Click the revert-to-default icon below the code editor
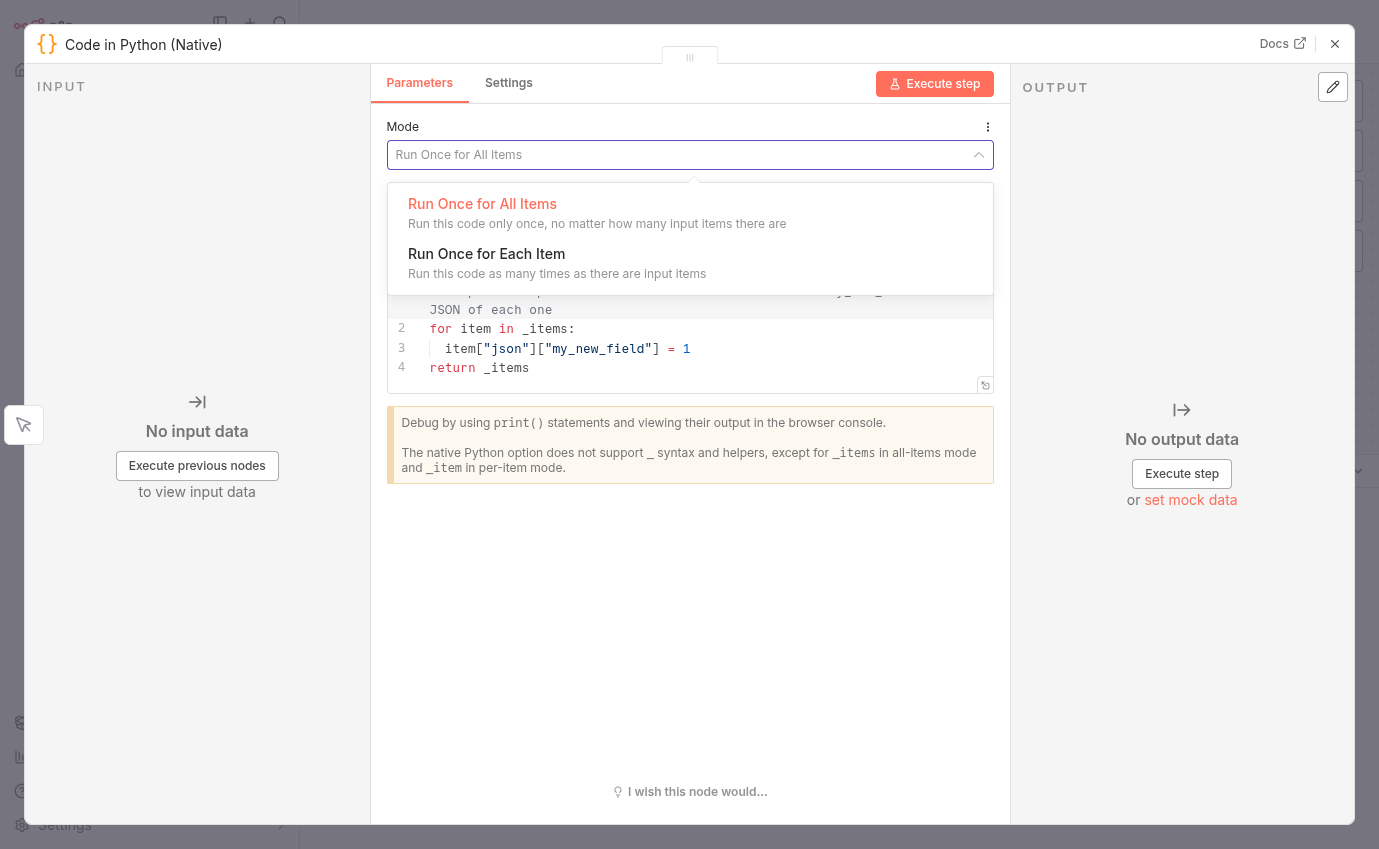Screen dimensions: 1379x849 click(x=984, y=384)
